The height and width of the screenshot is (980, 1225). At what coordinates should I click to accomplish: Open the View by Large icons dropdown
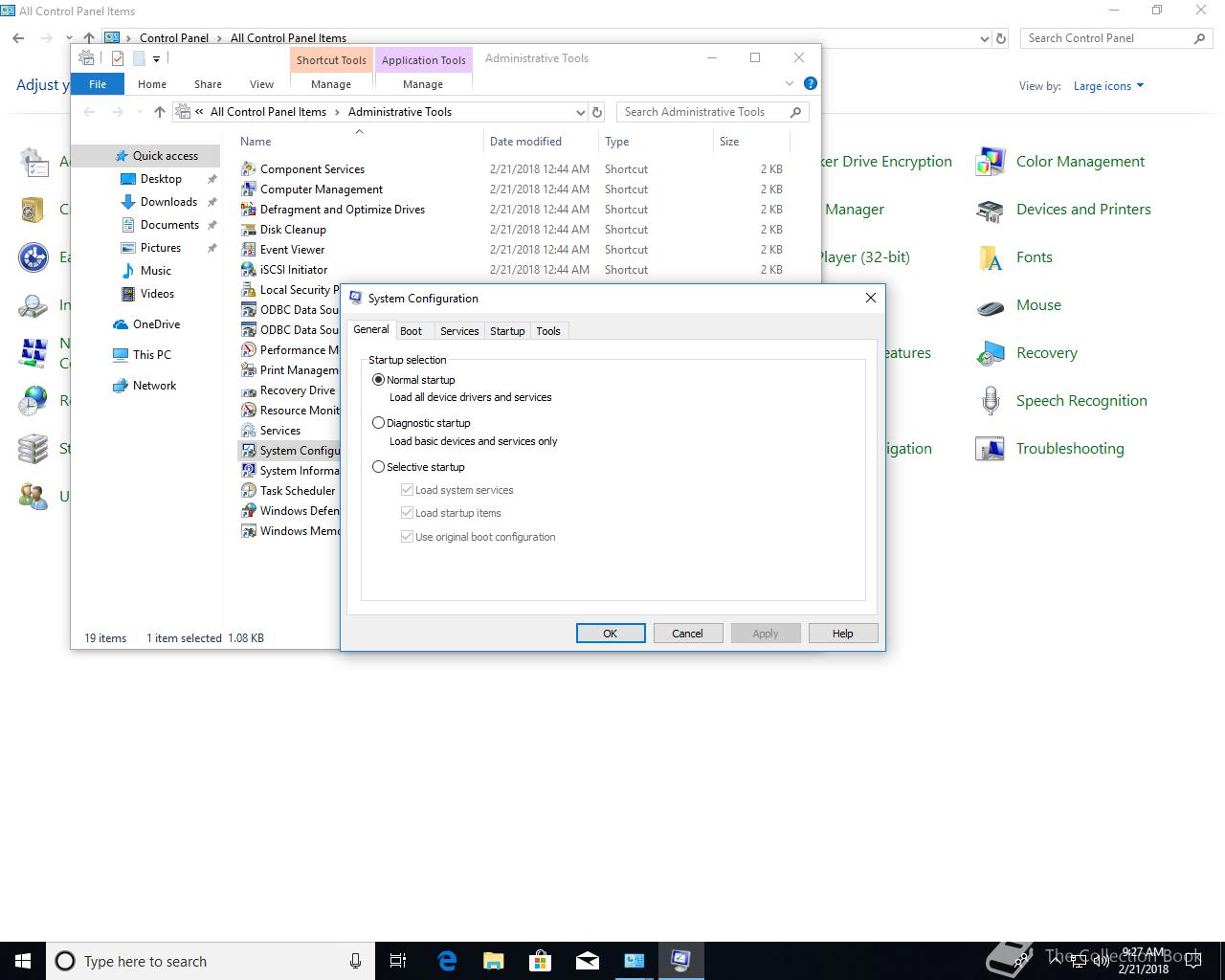pyautogui.click(x=1108, y=86)
